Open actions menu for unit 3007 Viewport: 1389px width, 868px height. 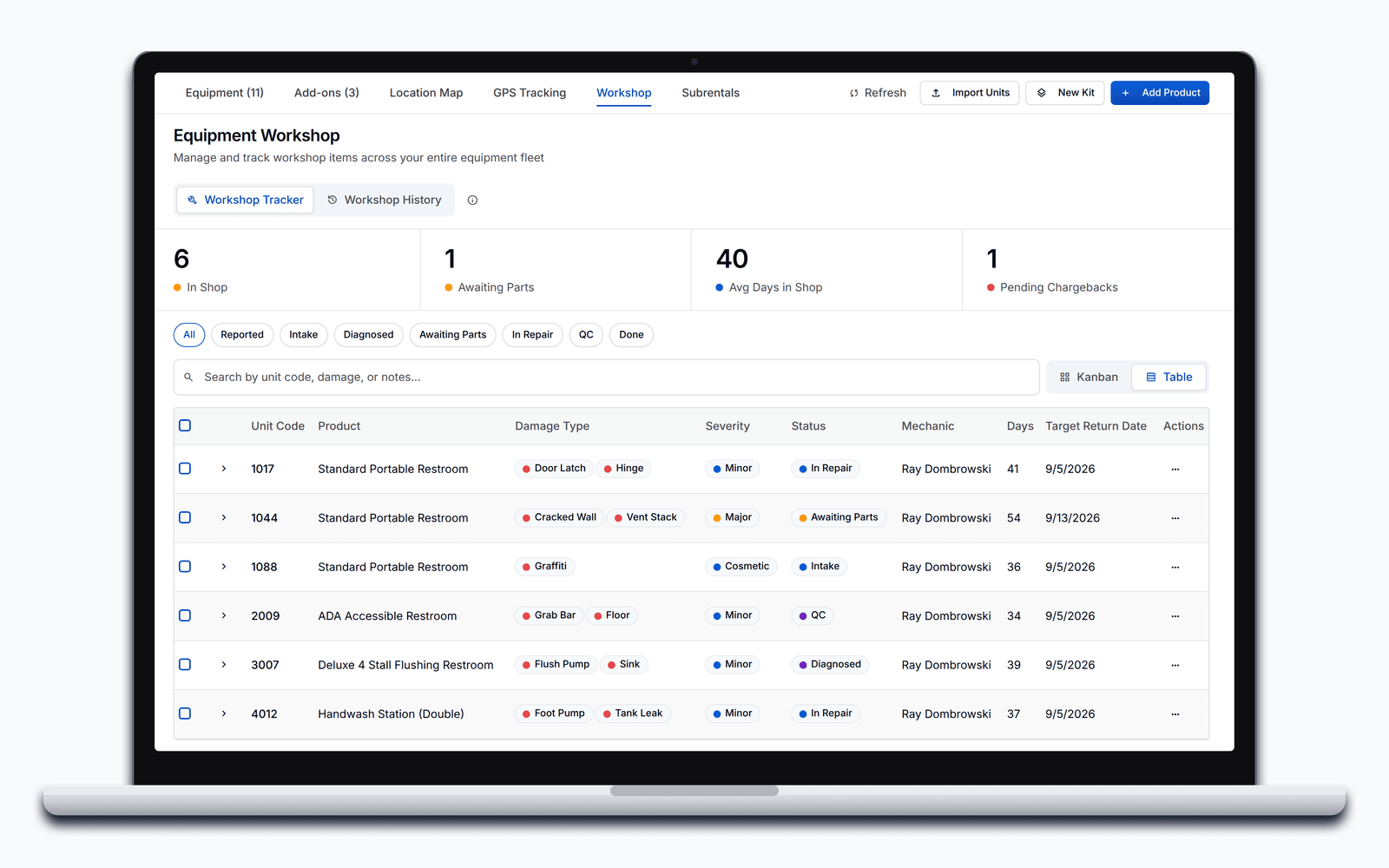click(x=1175, y=666)
